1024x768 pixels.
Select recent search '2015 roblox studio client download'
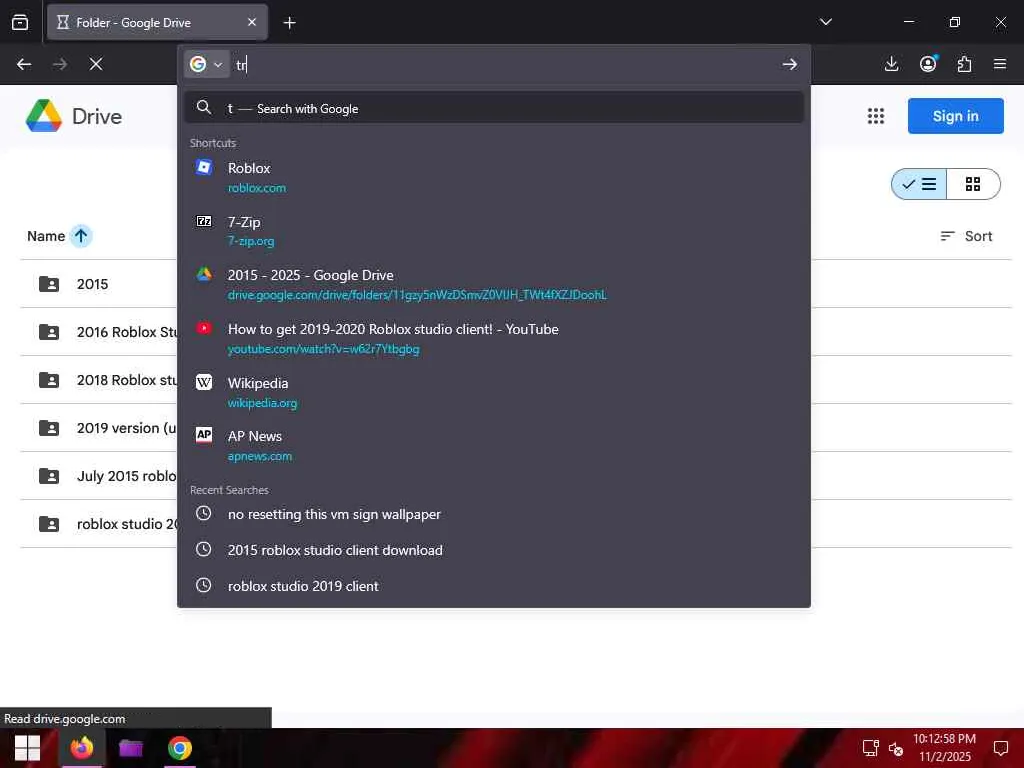(x=494, y=550)
